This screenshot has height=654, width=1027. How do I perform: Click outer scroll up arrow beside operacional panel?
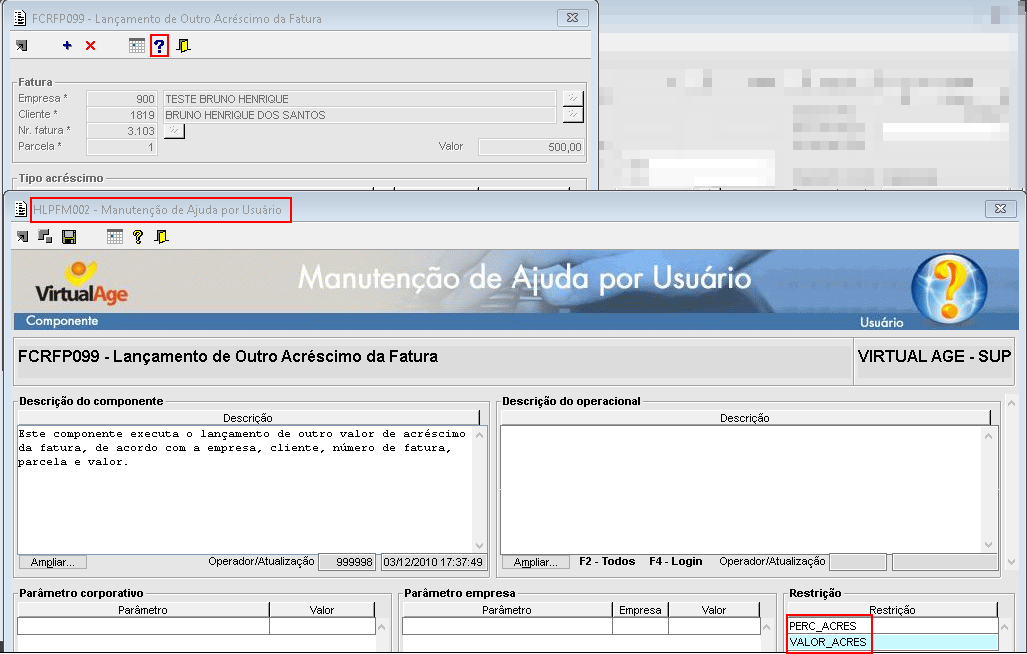(1011, 403)
